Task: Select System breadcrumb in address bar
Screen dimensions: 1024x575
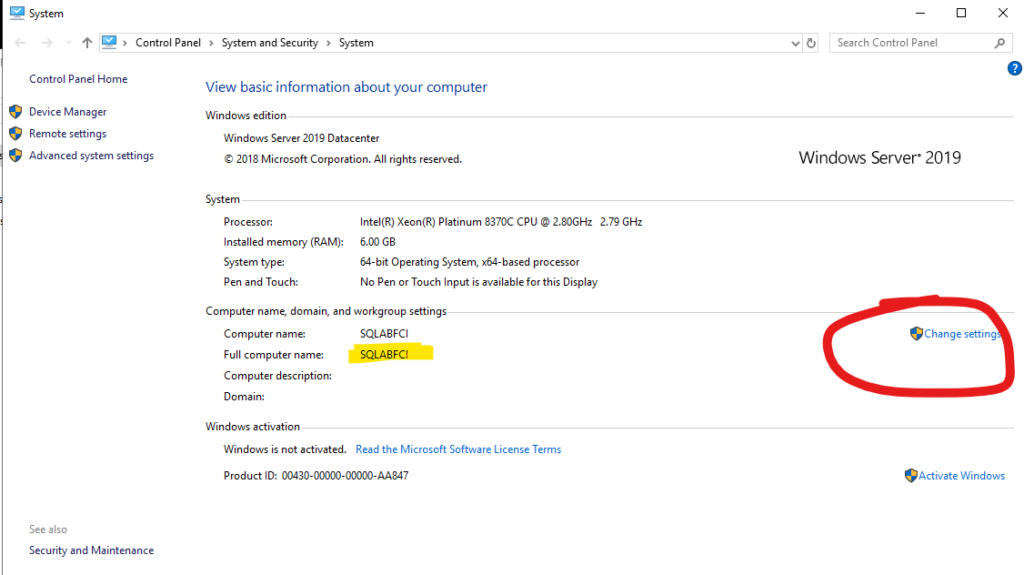Action: click(356, 42)
